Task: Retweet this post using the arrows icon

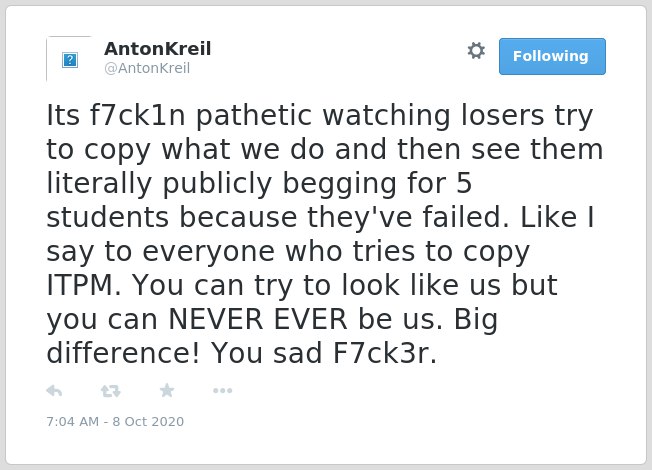Action: tap(111, 391)
